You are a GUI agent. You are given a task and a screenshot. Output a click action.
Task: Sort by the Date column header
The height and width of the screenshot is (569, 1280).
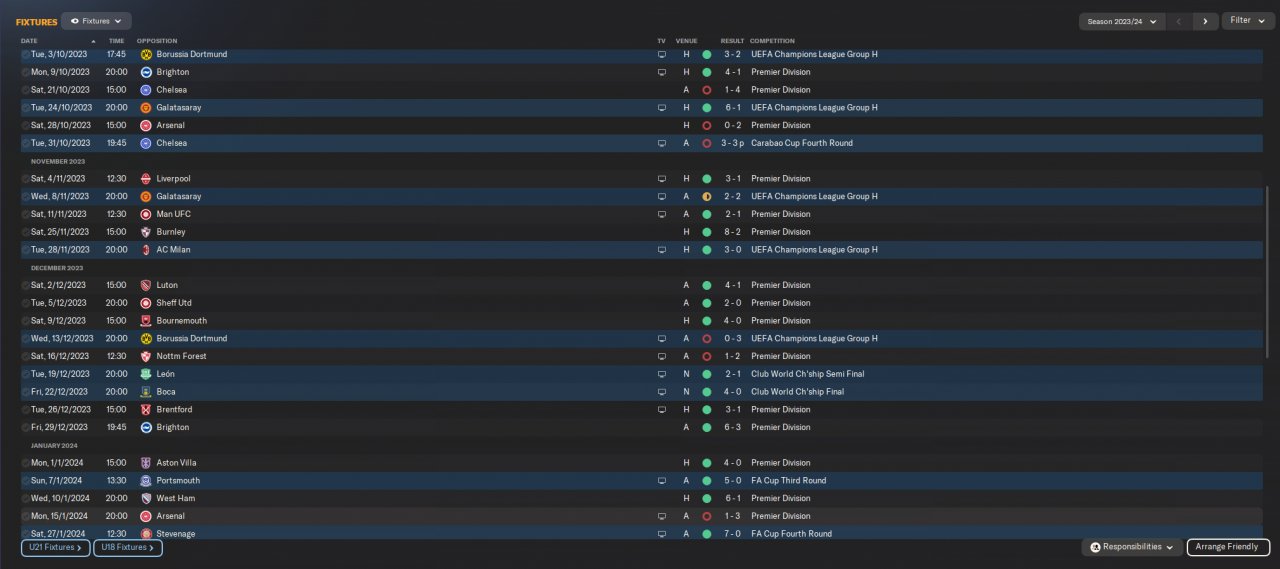click(29, 41)
